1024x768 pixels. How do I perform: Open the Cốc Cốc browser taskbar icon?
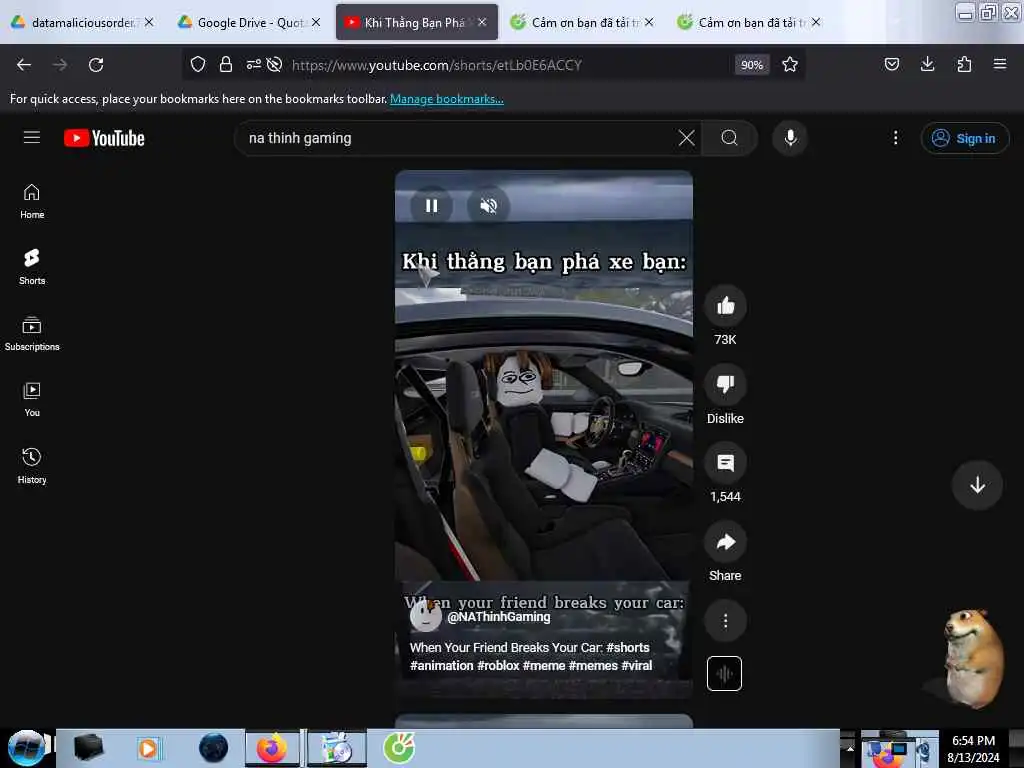click(x=399, y=748)
